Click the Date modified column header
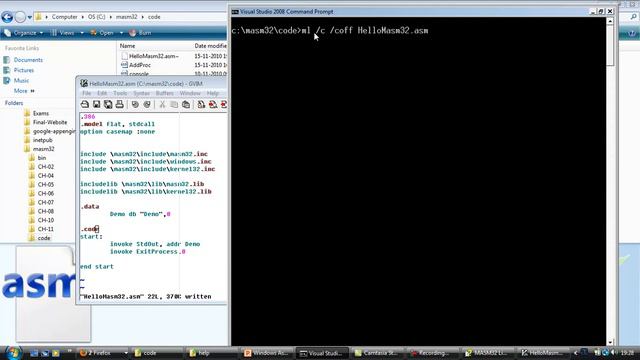Screen dimensions: 640x360 (210, 46)
